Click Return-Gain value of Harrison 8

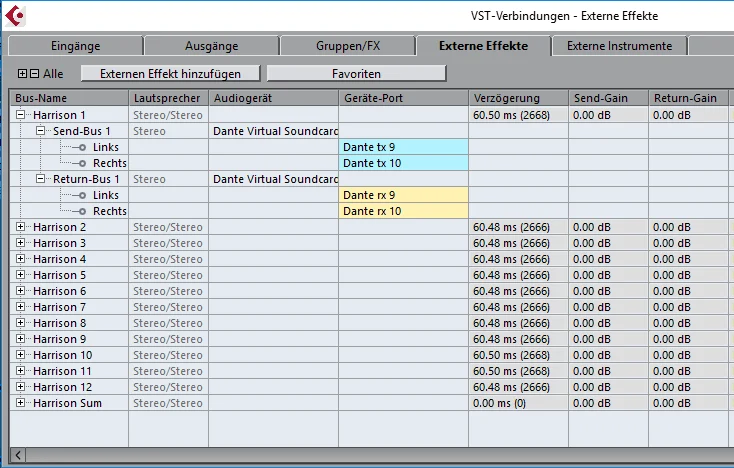tap(688, 323)
